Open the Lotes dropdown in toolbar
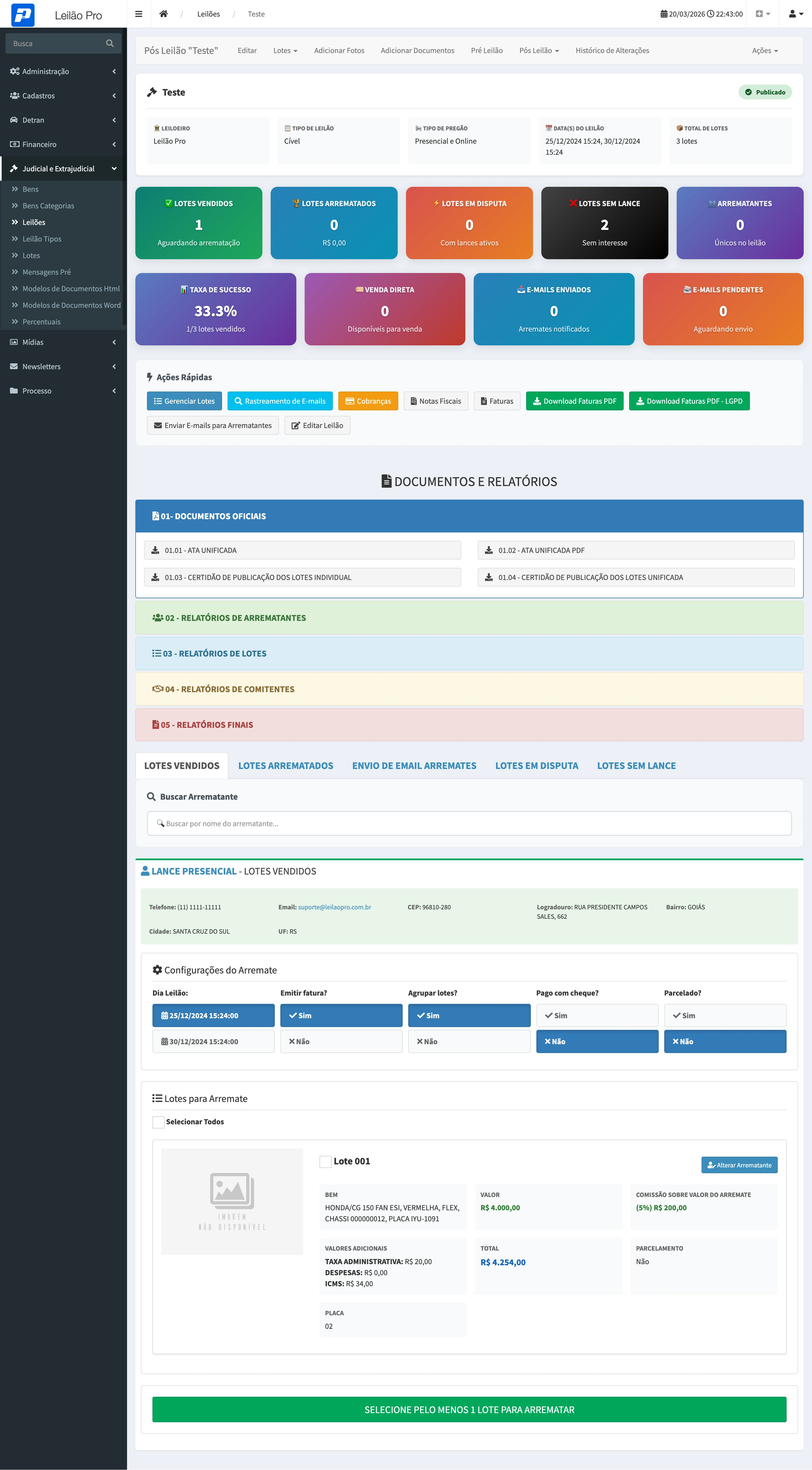The height and width of the screenshot is (1470, 812). pos(285,50)
